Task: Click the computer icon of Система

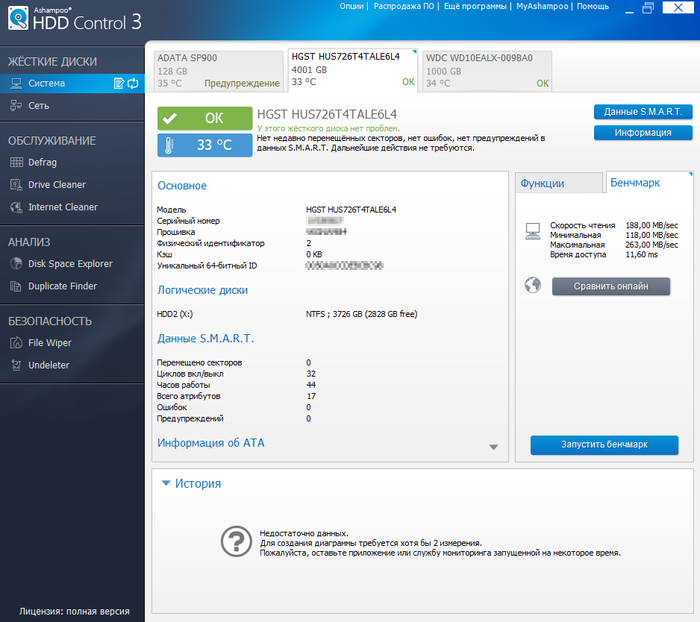Action: 16,83
